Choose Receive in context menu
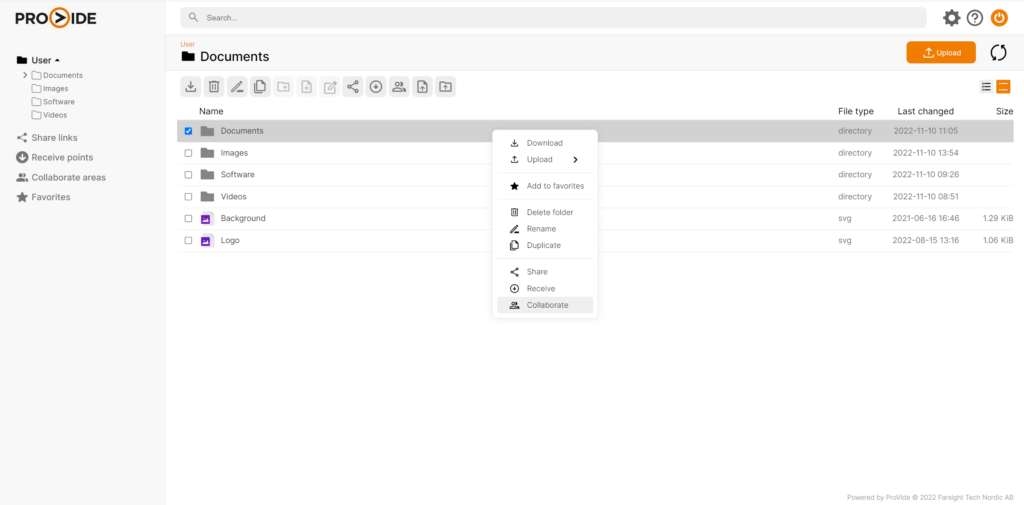Image resolution: width=1024 pixels, height=505 pixels. [545, 288]
